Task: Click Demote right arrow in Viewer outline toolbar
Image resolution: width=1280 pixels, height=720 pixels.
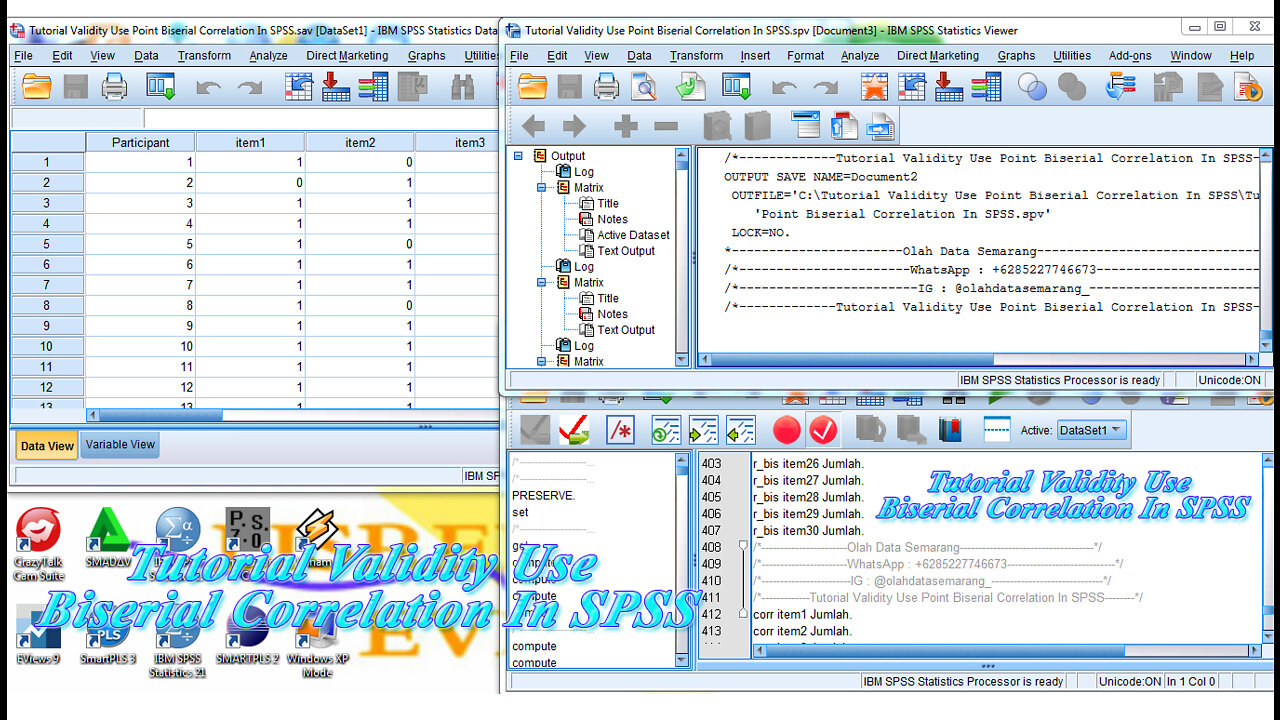Action: click(574, 126)
